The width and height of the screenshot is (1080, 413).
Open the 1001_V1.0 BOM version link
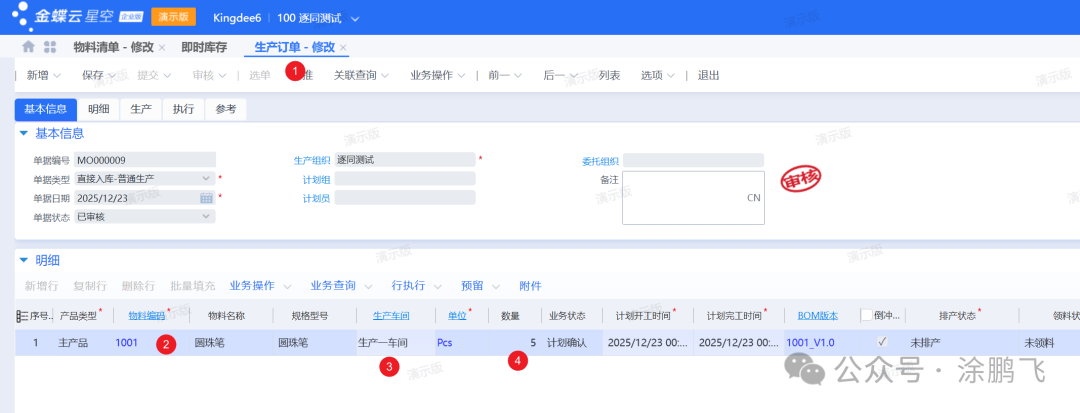(812, 342)
